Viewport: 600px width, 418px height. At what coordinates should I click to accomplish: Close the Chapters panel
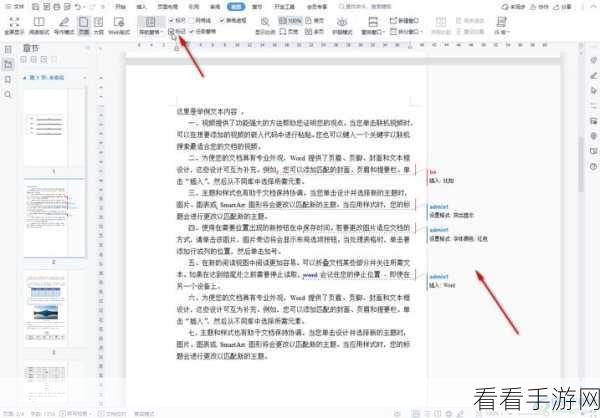tap(87, 48)
